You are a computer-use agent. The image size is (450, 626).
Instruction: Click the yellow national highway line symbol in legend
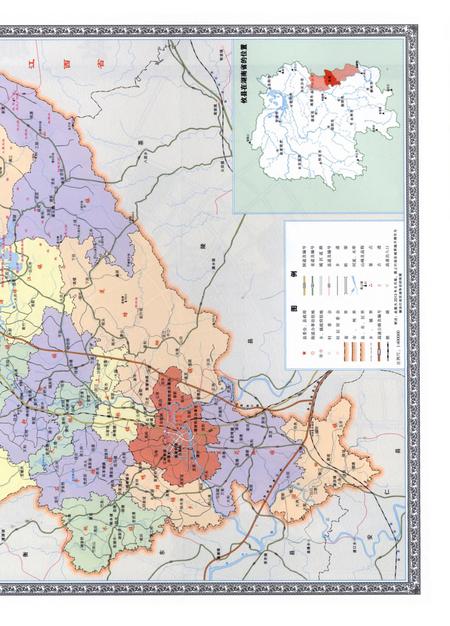(304, 285)
